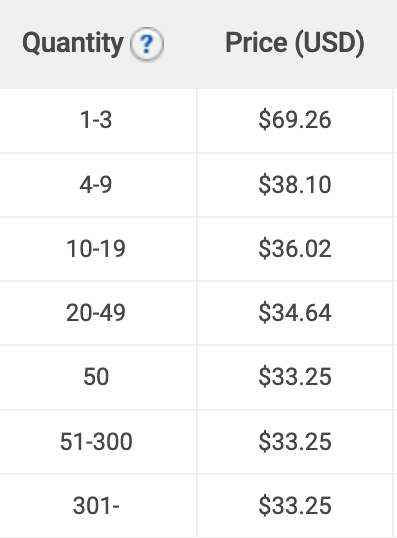
Task: Click the Quantity column header
Action: pos(98,44)
